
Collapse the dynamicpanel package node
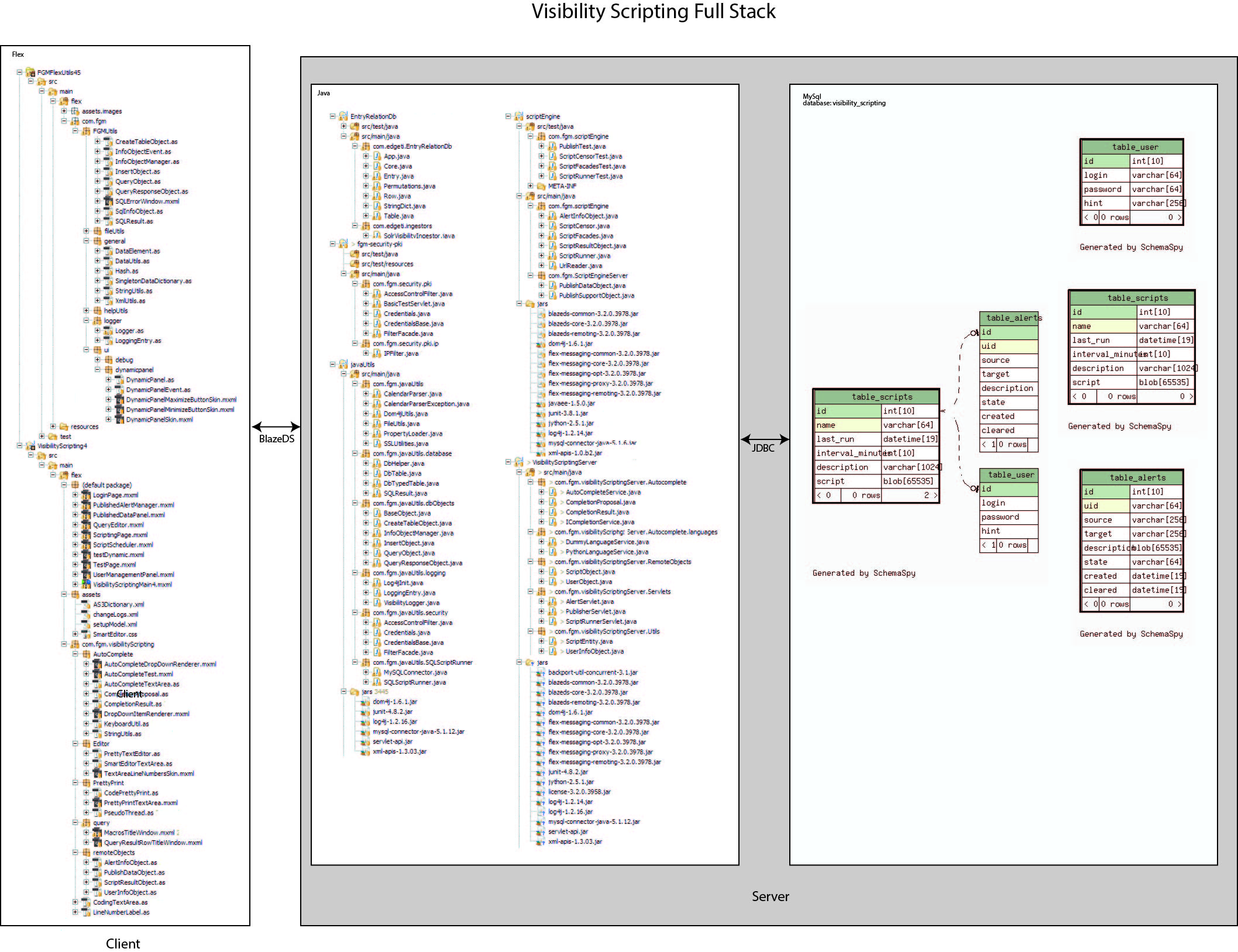tap(98, 370)
